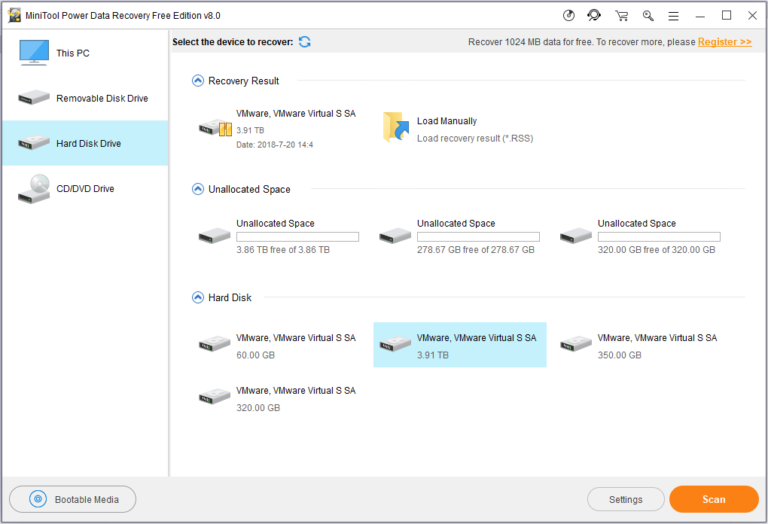Viewport: 768px width, 524px height.
Task: Select CD/DVD Drive in sidebar
Action: pos(85,189)
